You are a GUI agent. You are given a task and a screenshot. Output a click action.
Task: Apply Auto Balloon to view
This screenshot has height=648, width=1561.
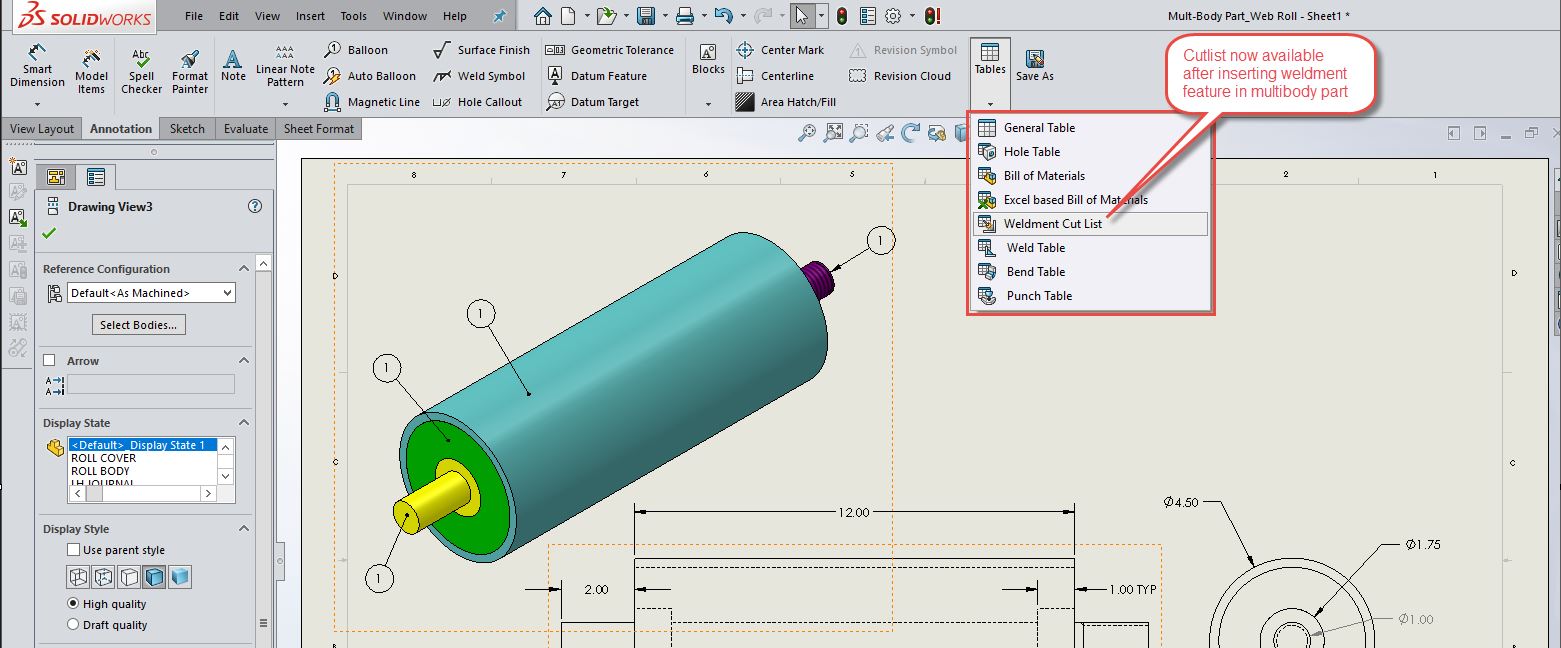point(370,76)
